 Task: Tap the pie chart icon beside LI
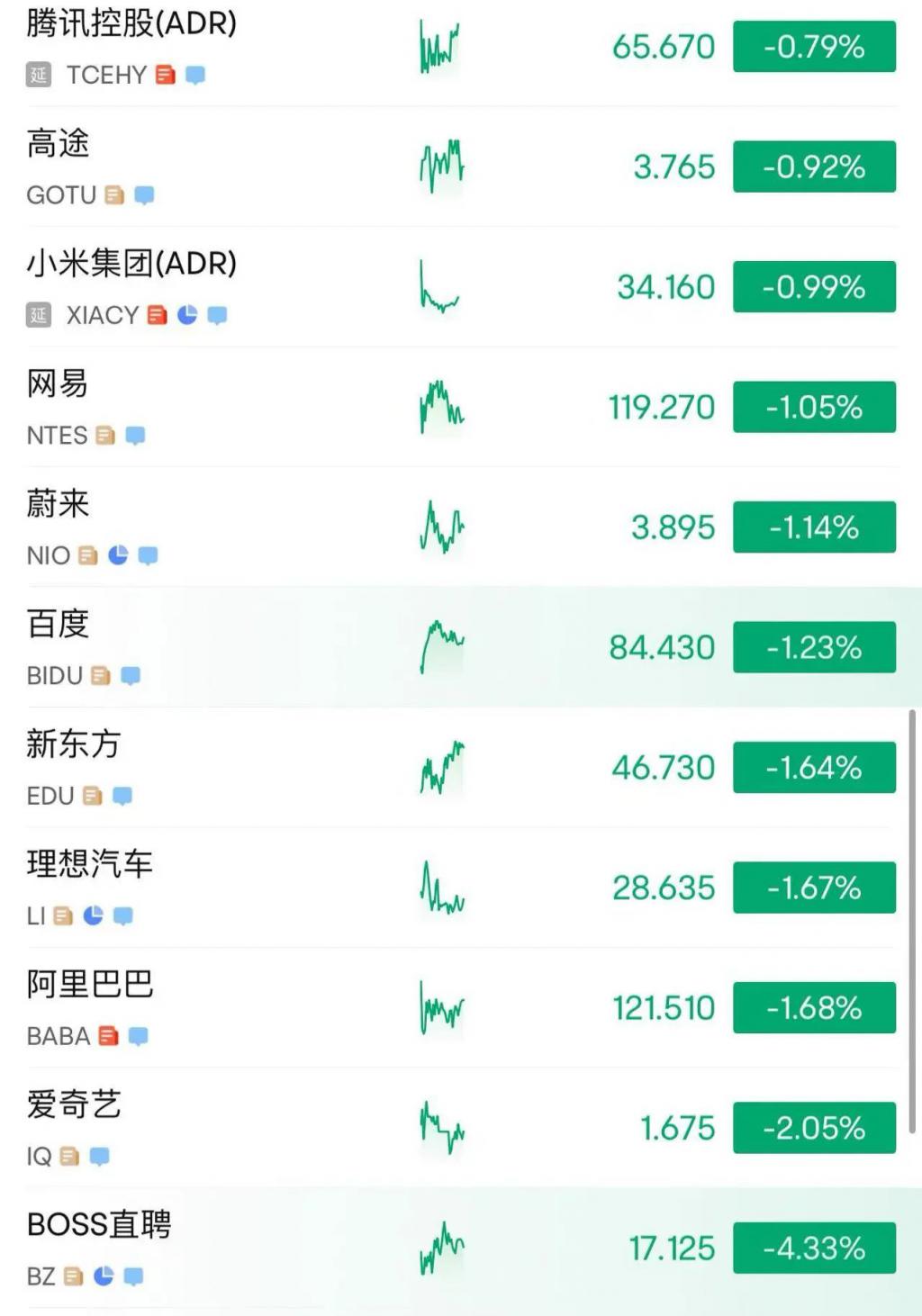(93, 915)
